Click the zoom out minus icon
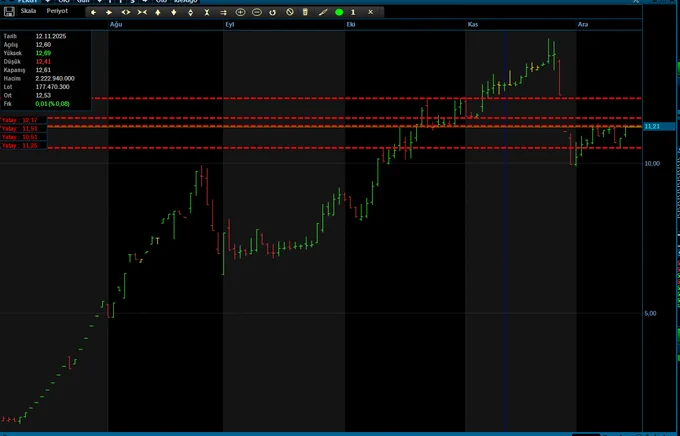Image resolution: width=680 pixels, height=436 pixels. [x=257, y=13]
